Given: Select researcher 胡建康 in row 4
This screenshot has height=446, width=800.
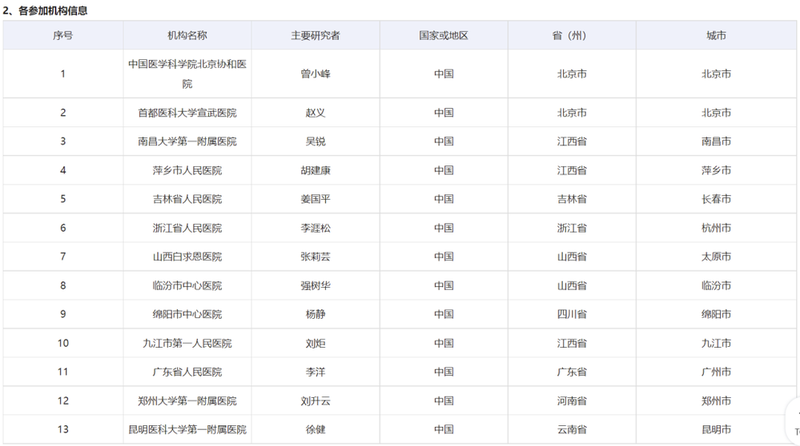Looking at the screenshot, I should [316, 170].
